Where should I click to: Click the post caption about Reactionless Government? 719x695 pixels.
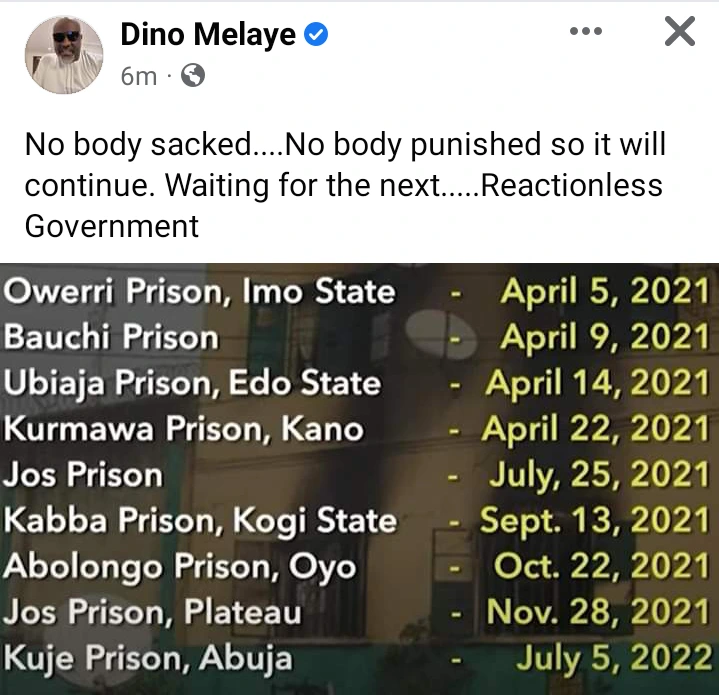point(345,185)
